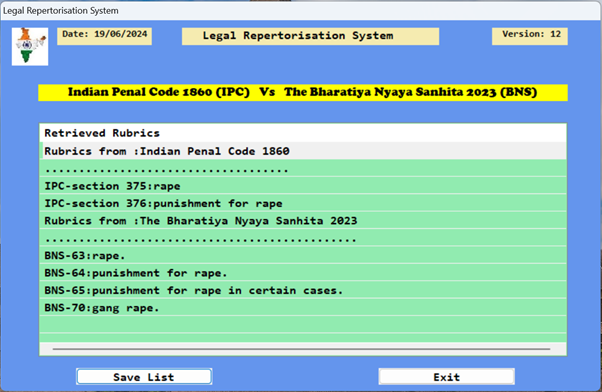This screenshot has height=392, width=602.
Task: Save the retrieved rubrics list
Action: [144, 377]
